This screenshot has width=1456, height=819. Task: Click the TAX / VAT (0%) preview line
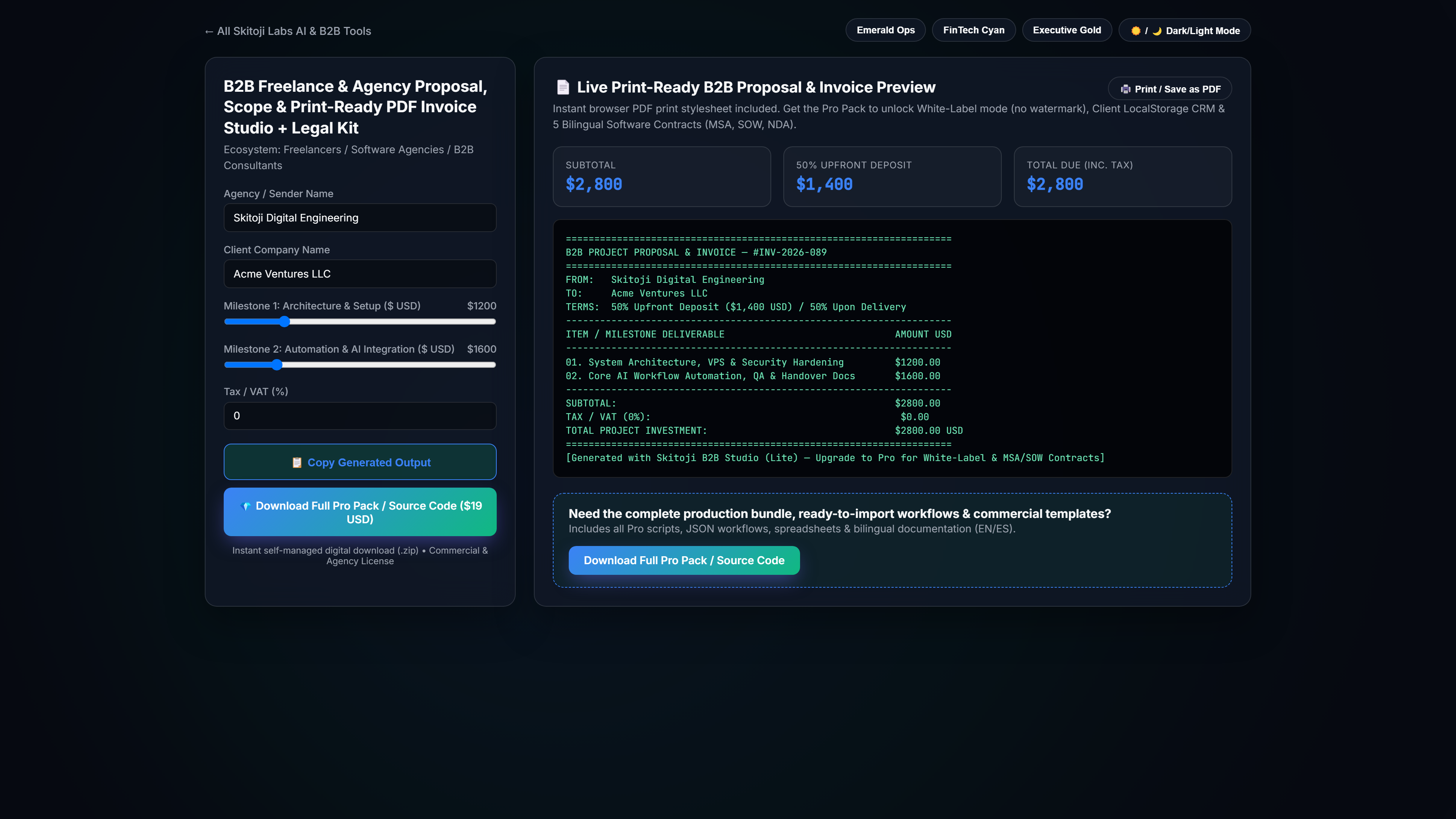click(x=747, y=417)
